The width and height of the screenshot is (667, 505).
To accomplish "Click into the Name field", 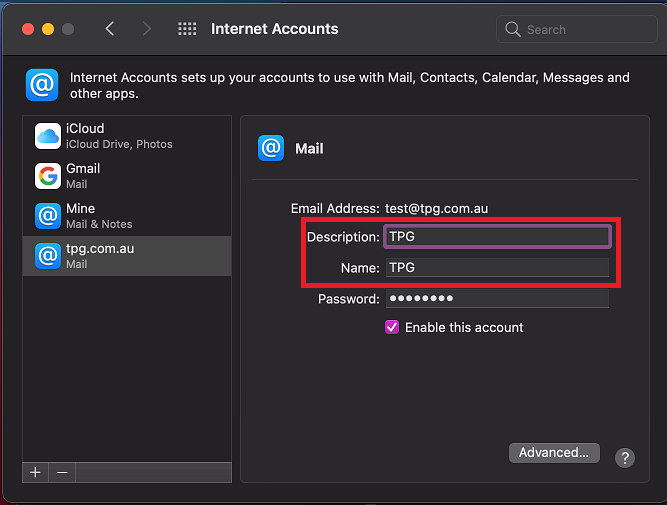I will point(497,268).
